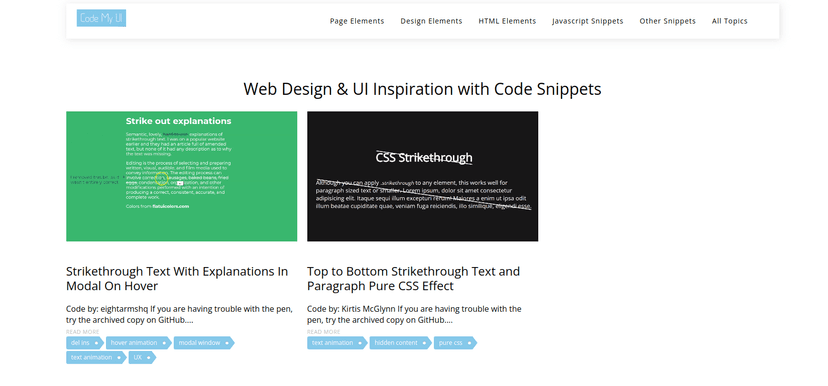Select the modal window tag
828x386 pixels.
(204, 343)
